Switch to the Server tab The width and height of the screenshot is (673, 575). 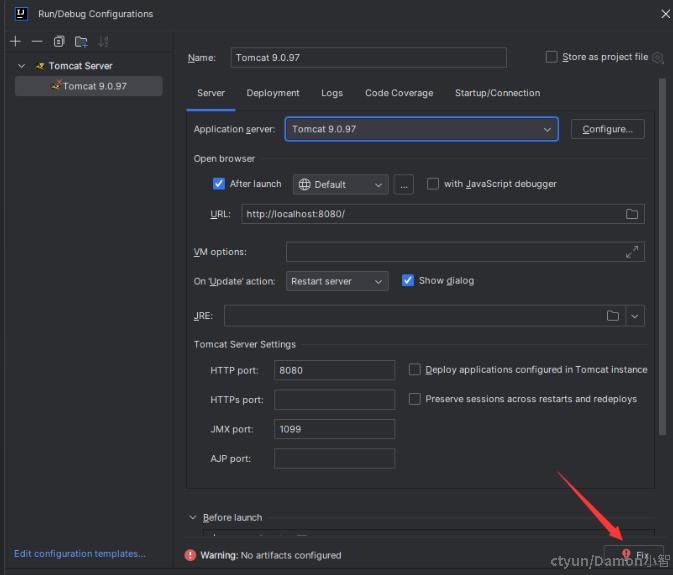coord(211,93)
